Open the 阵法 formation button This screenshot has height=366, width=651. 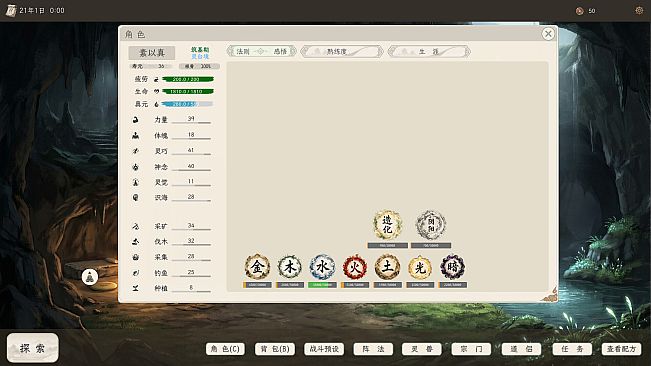pyautogui.click(x=373, y=349)
